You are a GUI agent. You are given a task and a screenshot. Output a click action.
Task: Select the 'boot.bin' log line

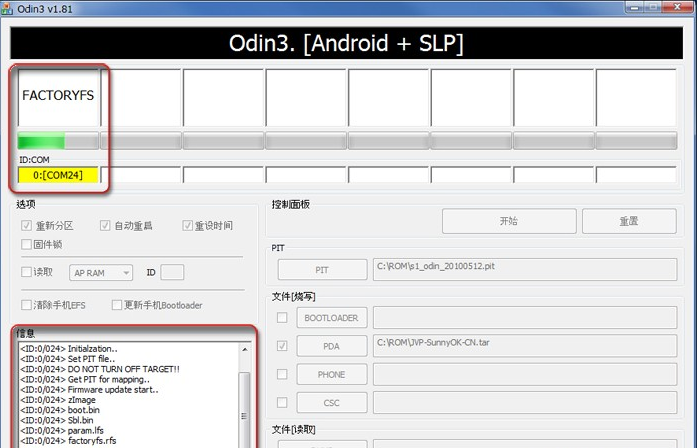(x=60, y=410)
